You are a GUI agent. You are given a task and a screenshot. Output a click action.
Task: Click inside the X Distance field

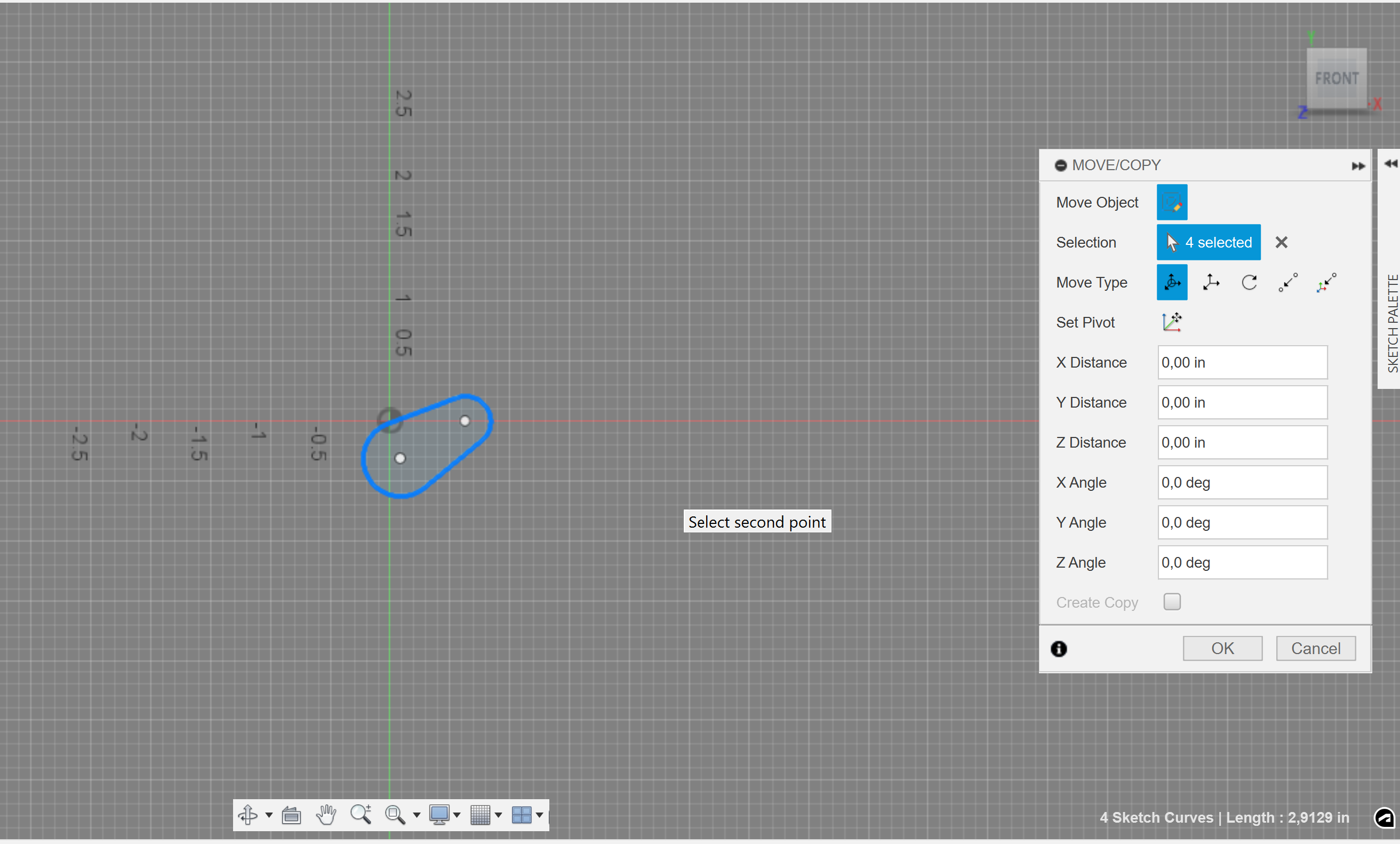coord(1242,362)
